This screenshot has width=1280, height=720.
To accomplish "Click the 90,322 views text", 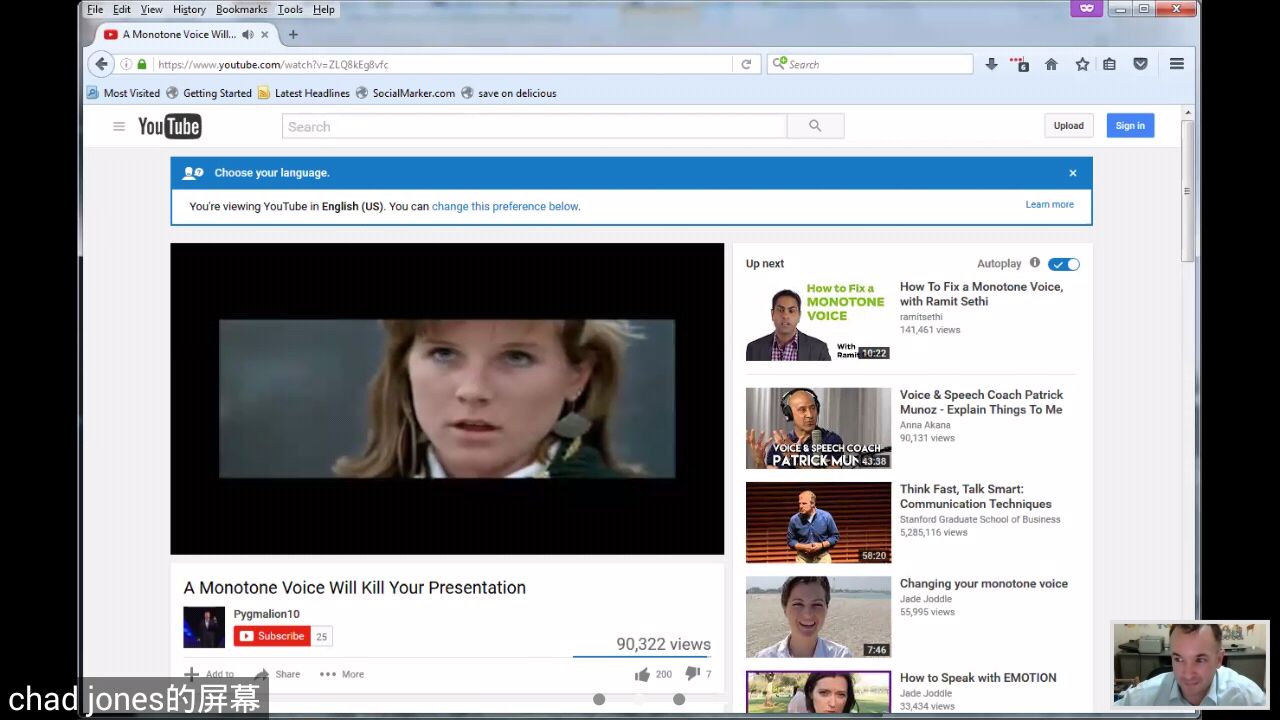I will click(663, 644).
